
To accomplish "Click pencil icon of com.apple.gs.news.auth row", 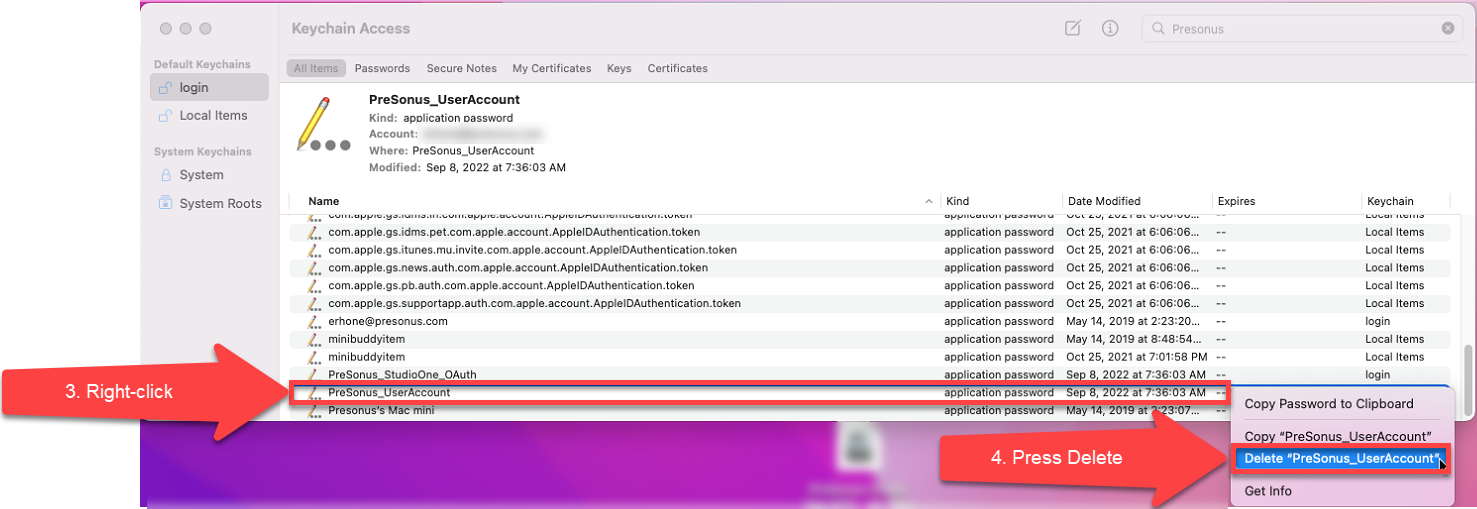I will (314, 268).
